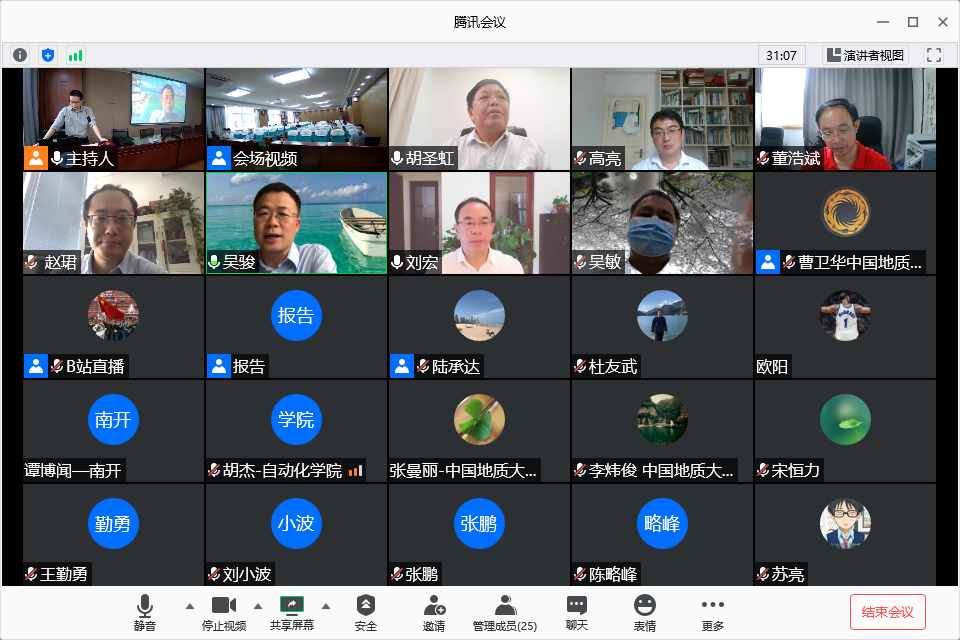Click the 胡圣虹 video tile
Screen dimensions: 960x640
479,119
